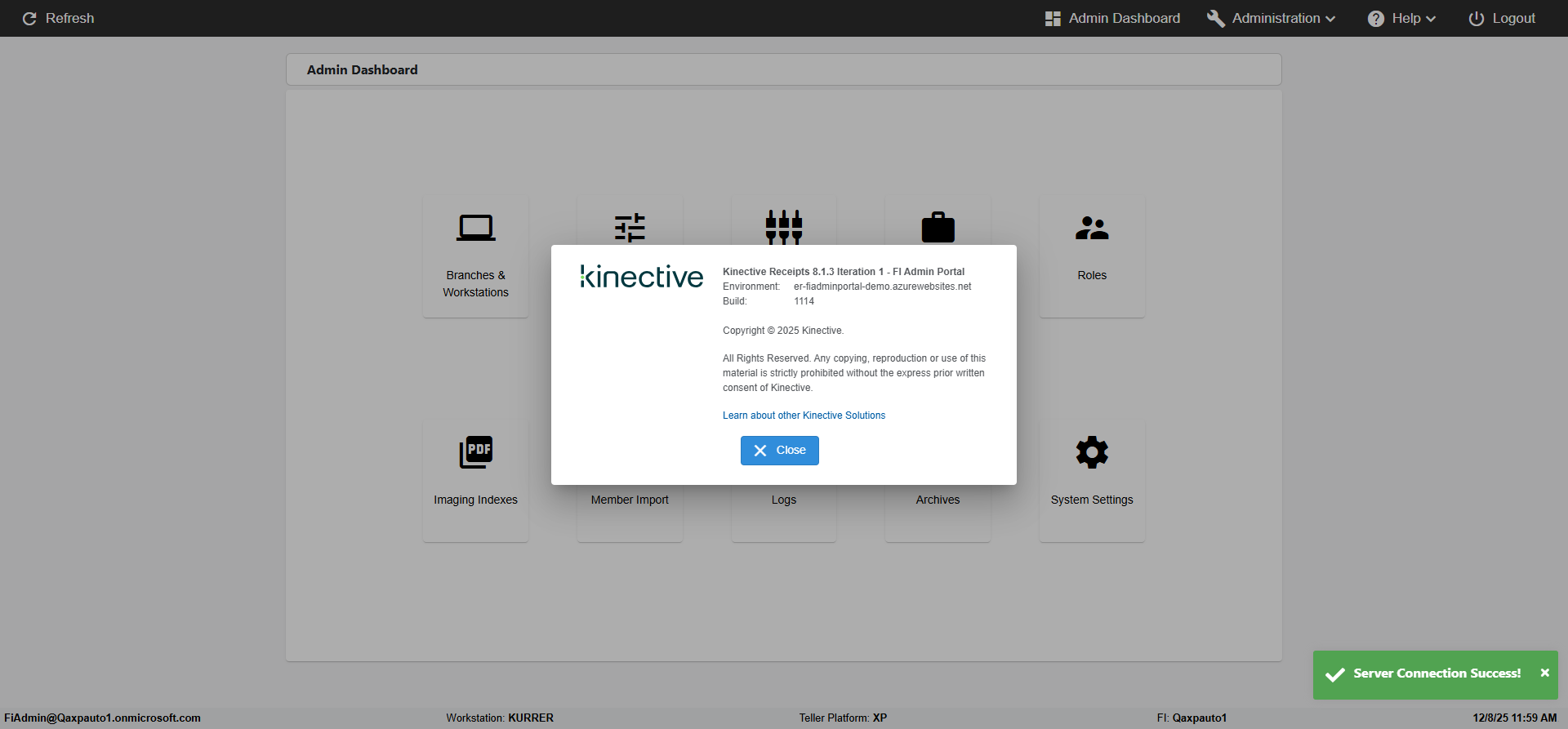Click Teller Platform: XP status entry
This screenshot has width=1568, height=729.
tap(843, 718)
